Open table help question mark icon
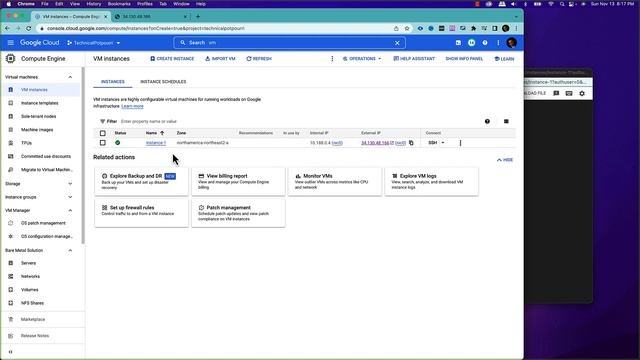Viewport: 640px width, 360px height. [487, 121]
